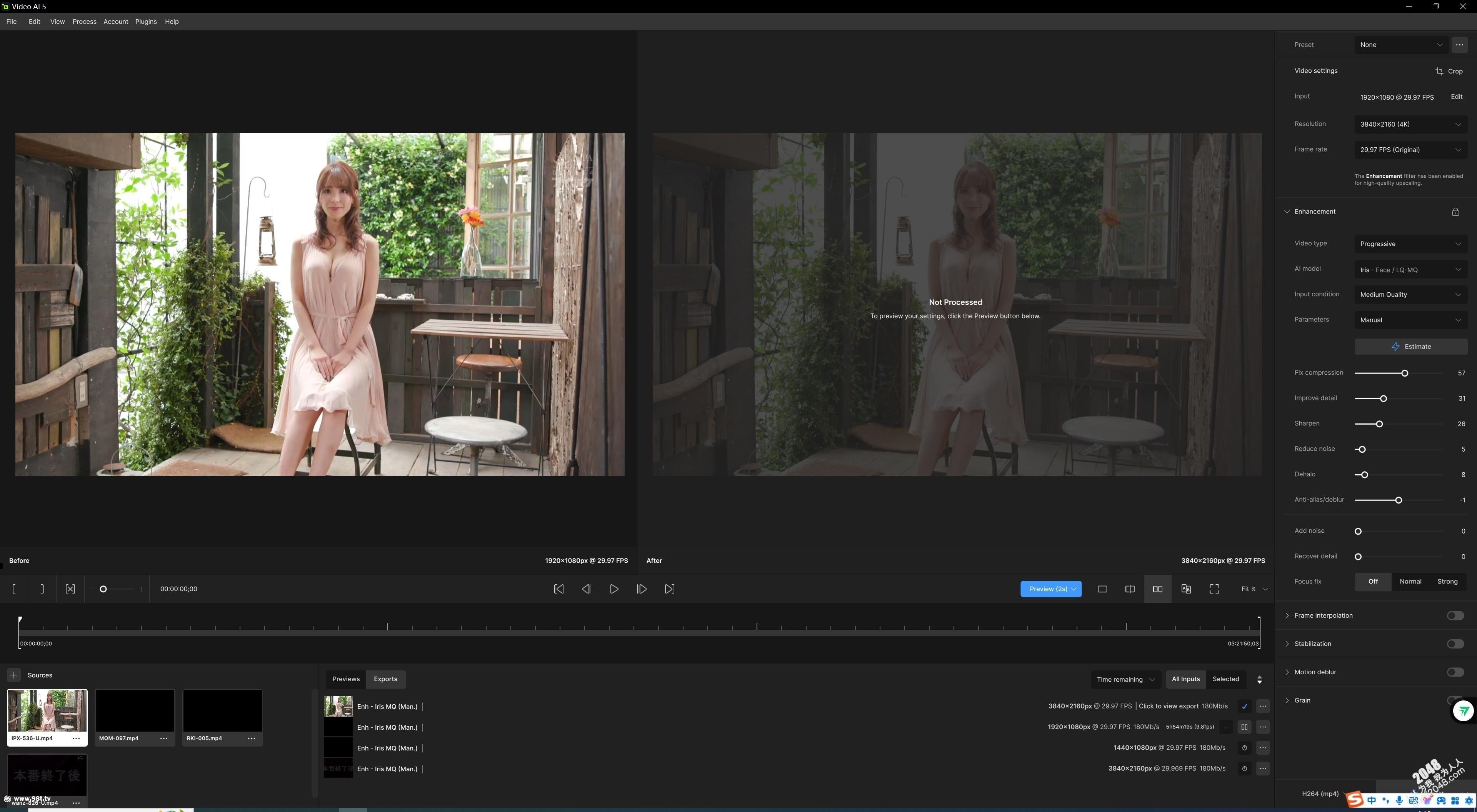The width and height of the screenshot is (1477, 812).
Task: Enable the Motion deblur switch
Action: point(1455,672)
